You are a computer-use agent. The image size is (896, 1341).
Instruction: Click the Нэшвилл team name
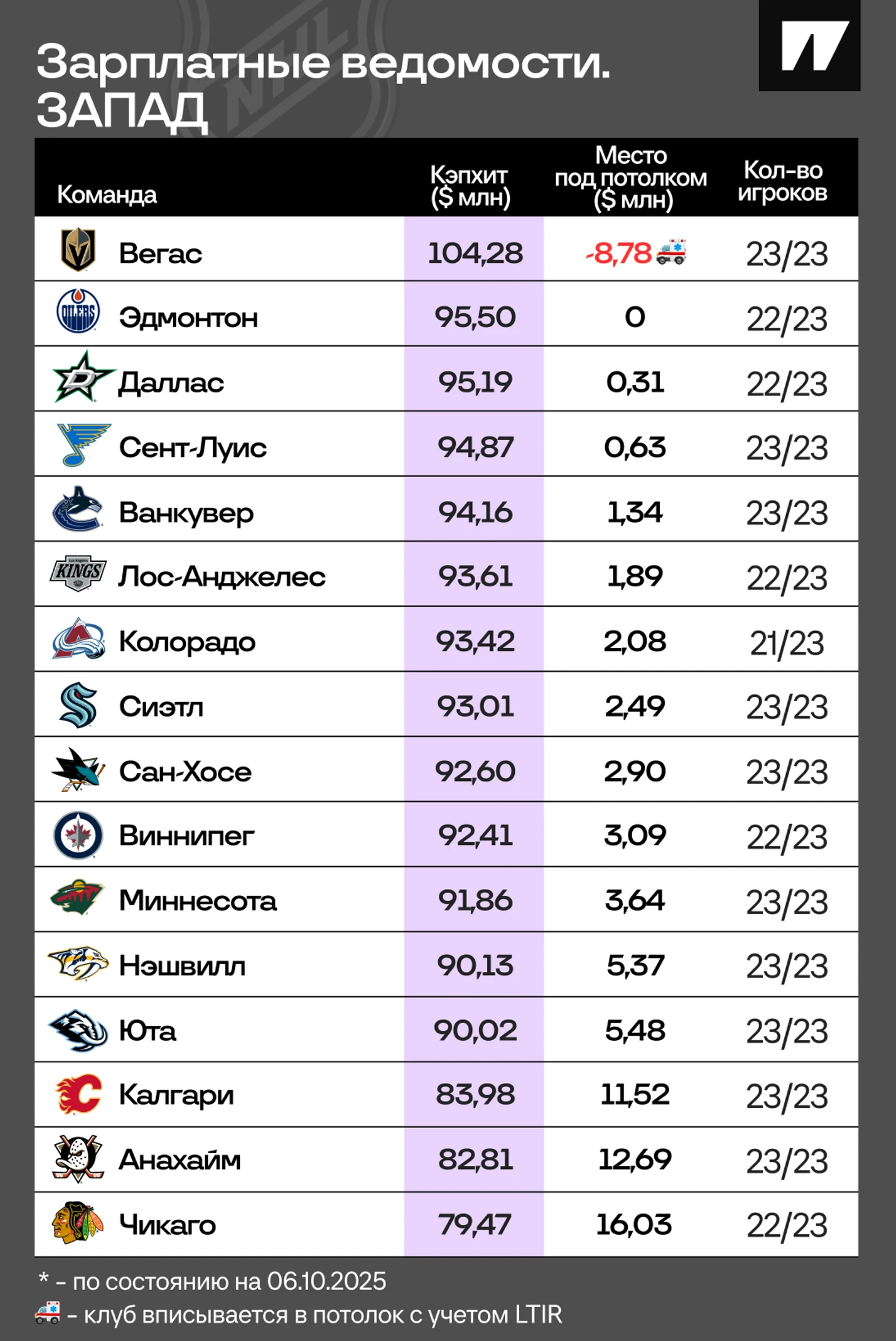tap(182, 966)
